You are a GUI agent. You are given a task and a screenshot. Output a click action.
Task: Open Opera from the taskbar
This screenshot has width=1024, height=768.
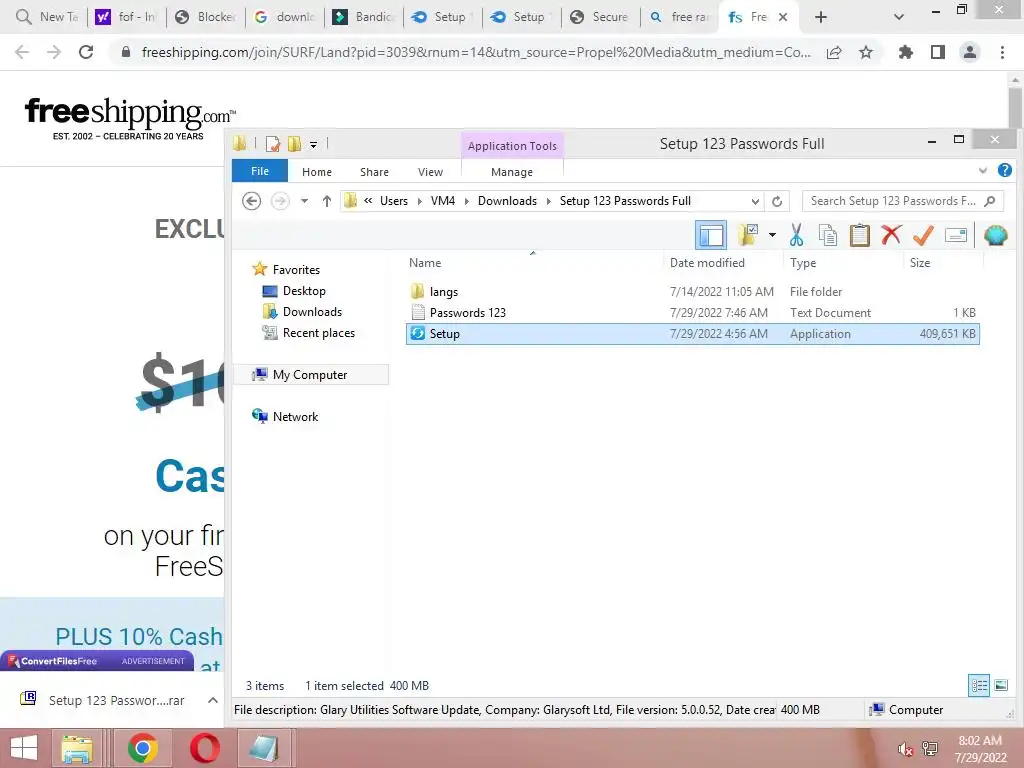coord(204,748)
